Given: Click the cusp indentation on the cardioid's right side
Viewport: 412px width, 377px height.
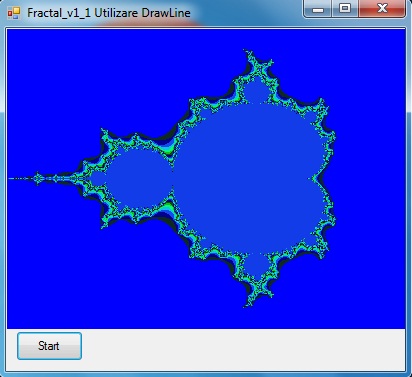Looking at the screenshot, I should coord(315,179).
